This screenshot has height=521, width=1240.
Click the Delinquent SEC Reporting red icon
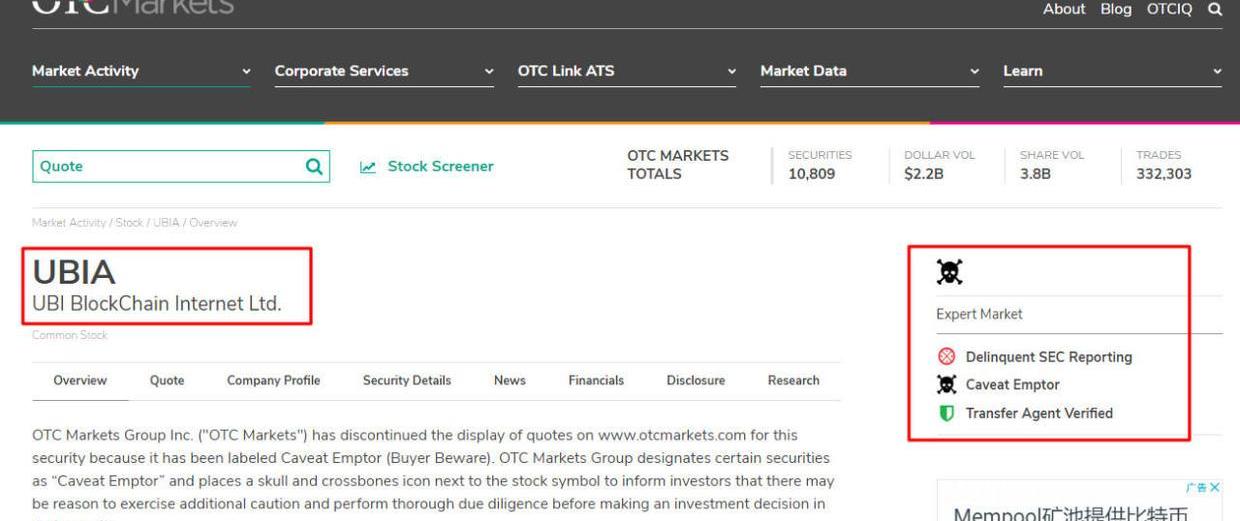[946, 357]
